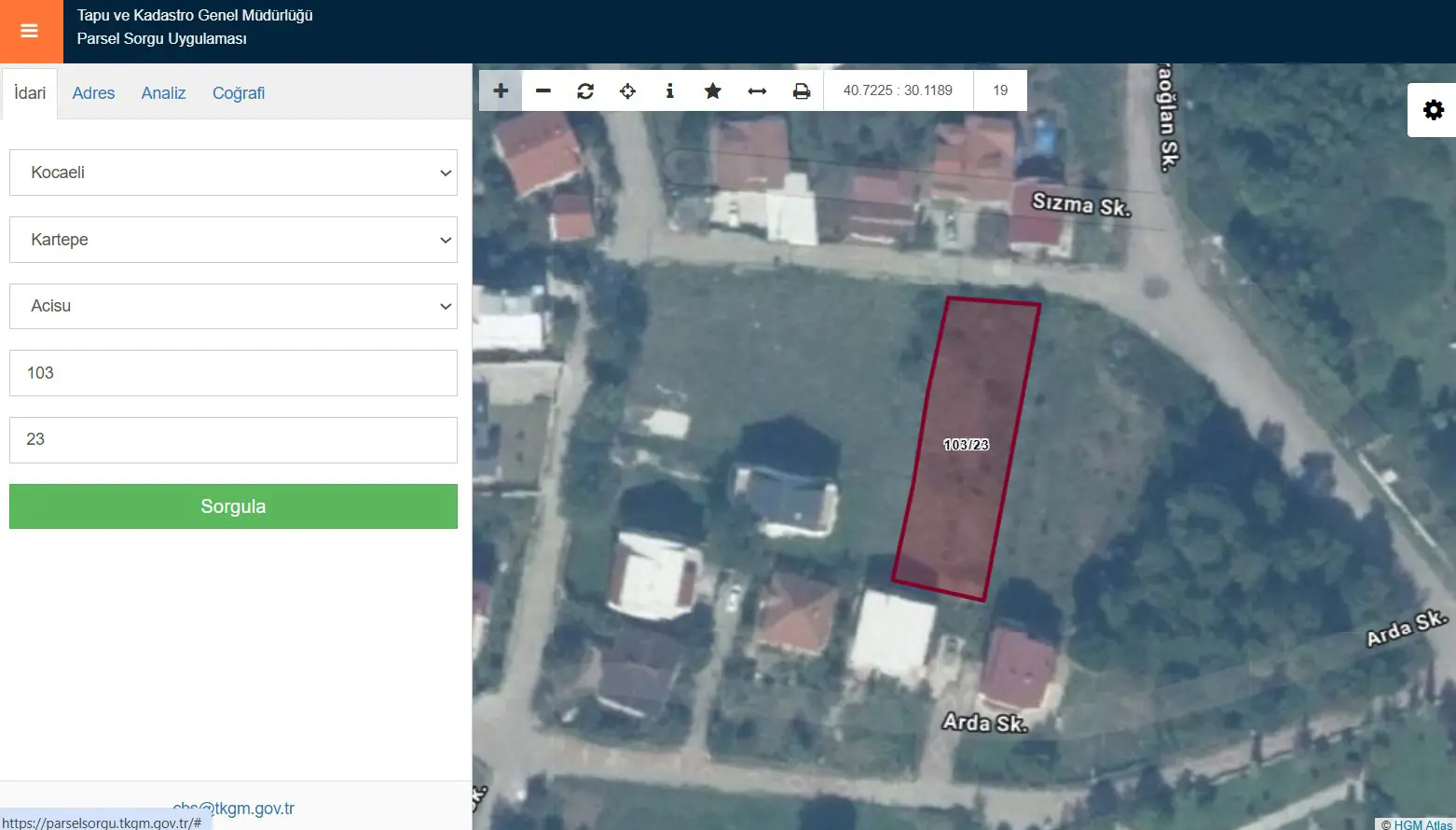Zoom in with the plus icon
Viewport: 1456px width, 830px height.
point(501,90)
